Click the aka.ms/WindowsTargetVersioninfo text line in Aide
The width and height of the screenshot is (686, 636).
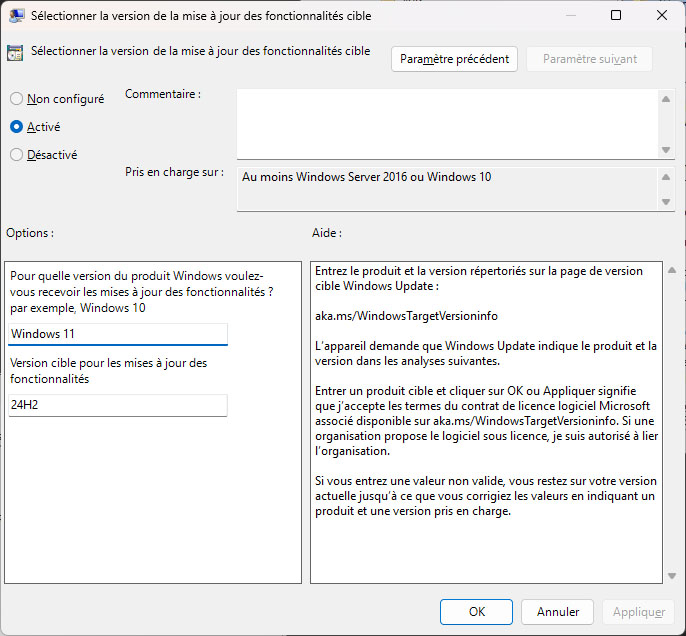tap(406, 316)
